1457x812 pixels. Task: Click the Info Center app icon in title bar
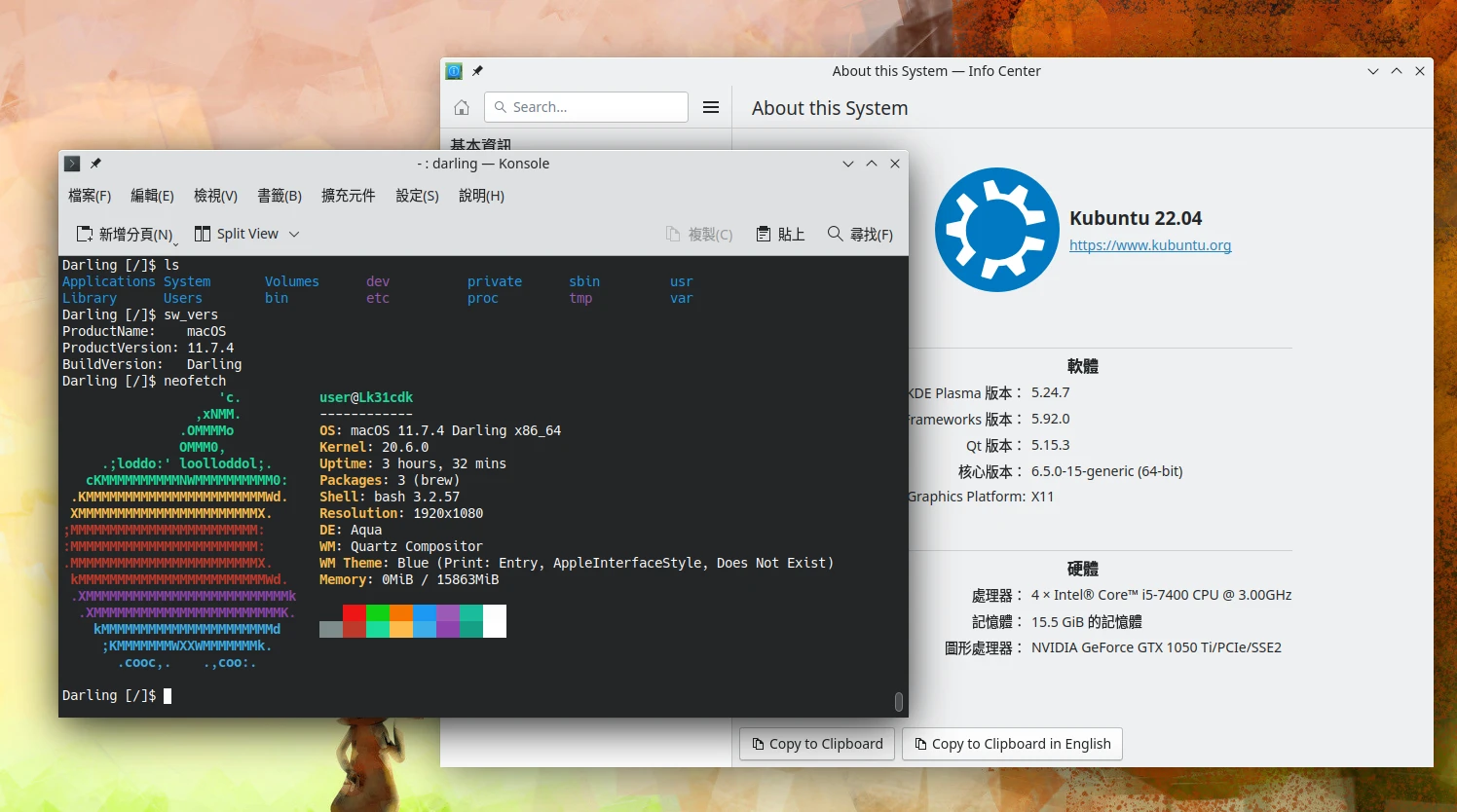454,71
